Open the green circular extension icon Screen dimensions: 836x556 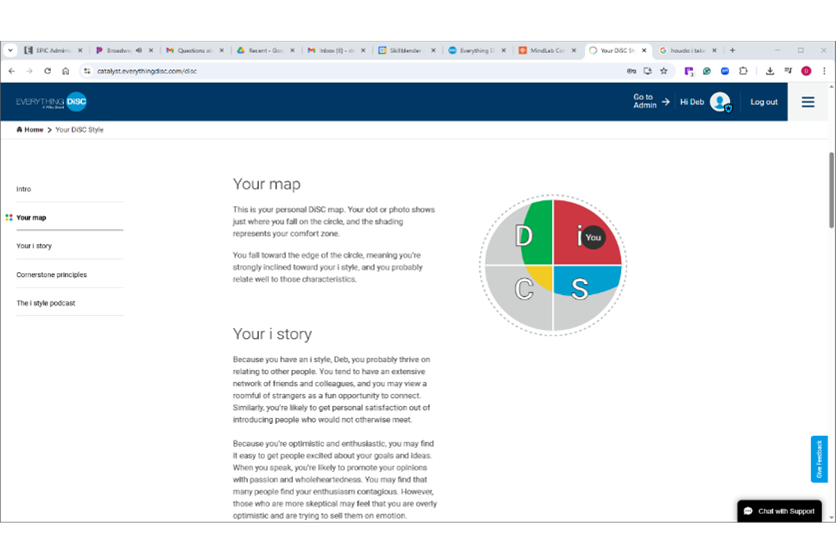pos(707,71)
